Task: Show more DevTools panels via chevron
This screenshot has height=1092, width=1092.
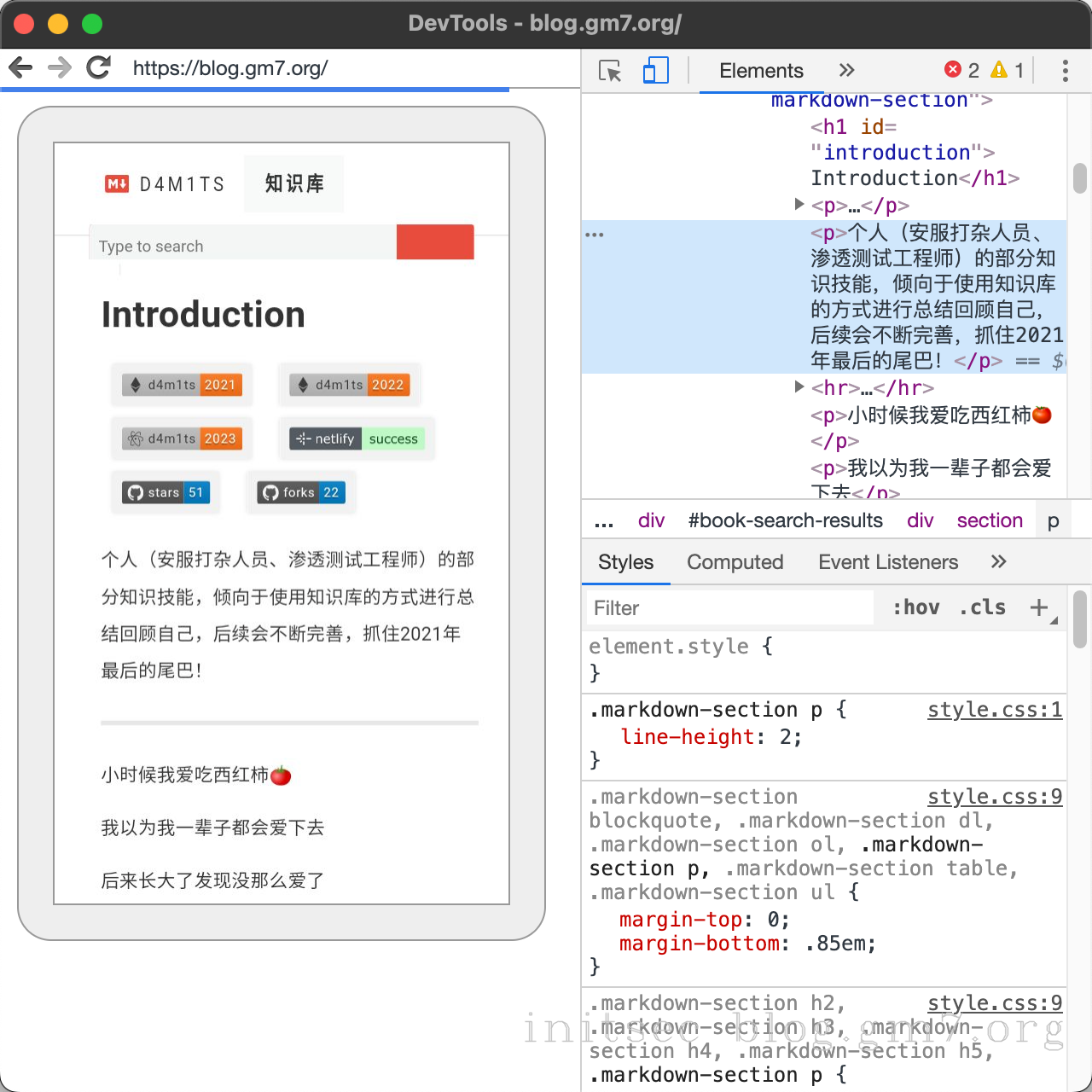Action: pyautogui.click(x=846, y=71)
